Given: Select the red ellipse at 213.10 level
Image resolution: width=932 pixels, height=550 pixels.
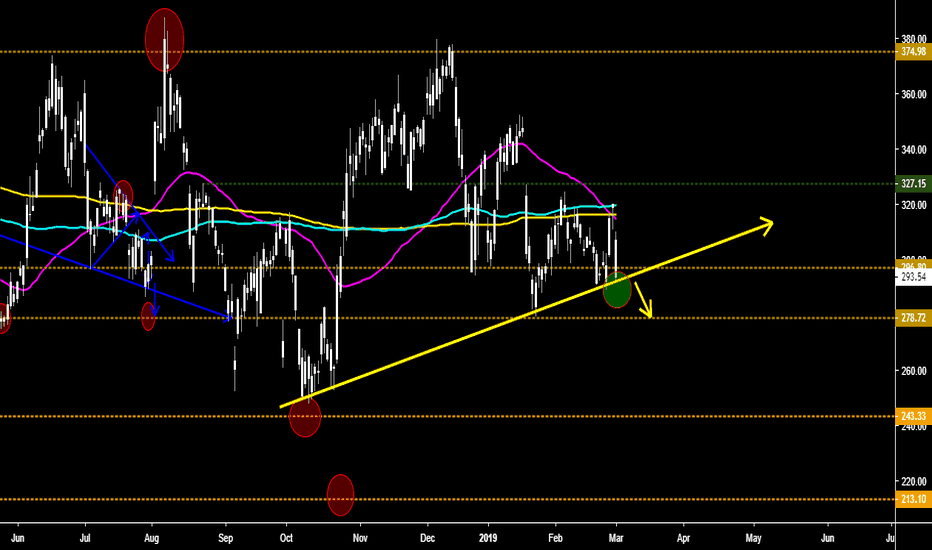Looking at the screenshot, I should click(x=341, y=495).
